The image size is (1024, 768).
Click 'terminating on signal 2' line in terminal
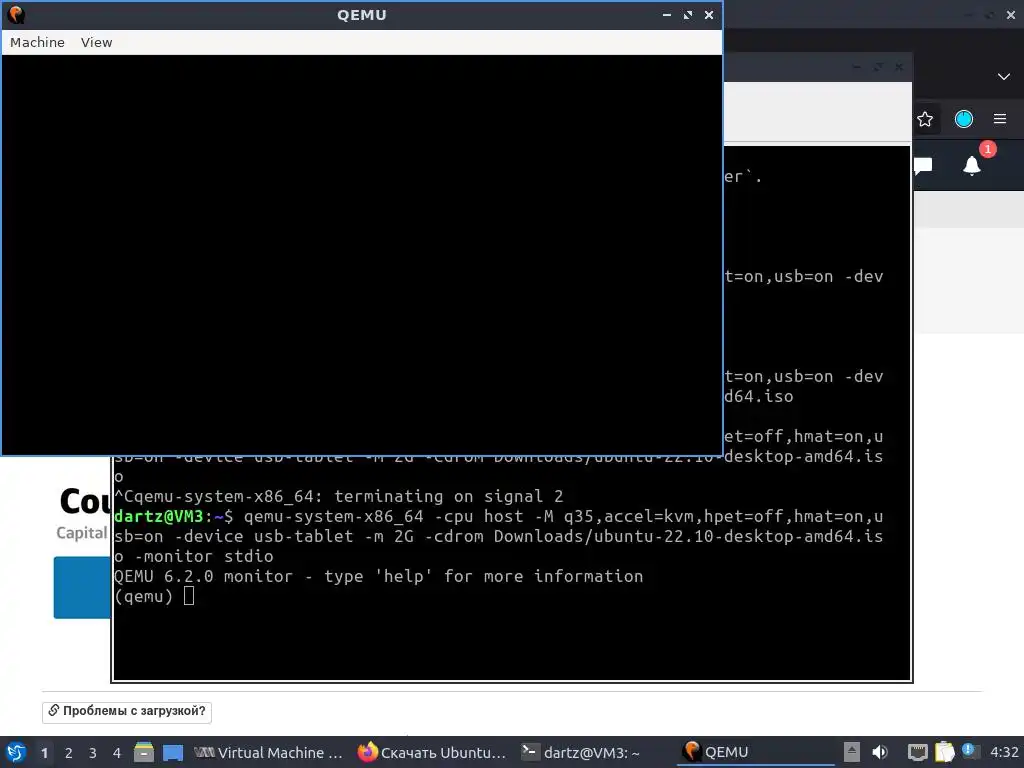coord(339,496)
